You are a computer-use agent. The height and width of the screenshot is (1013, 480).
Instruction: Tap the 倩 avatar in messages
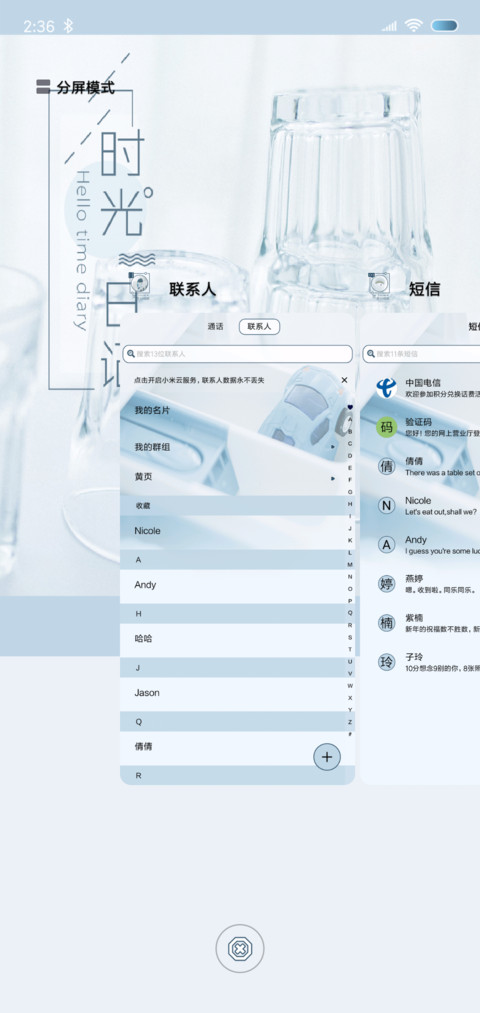click(386, 466)
